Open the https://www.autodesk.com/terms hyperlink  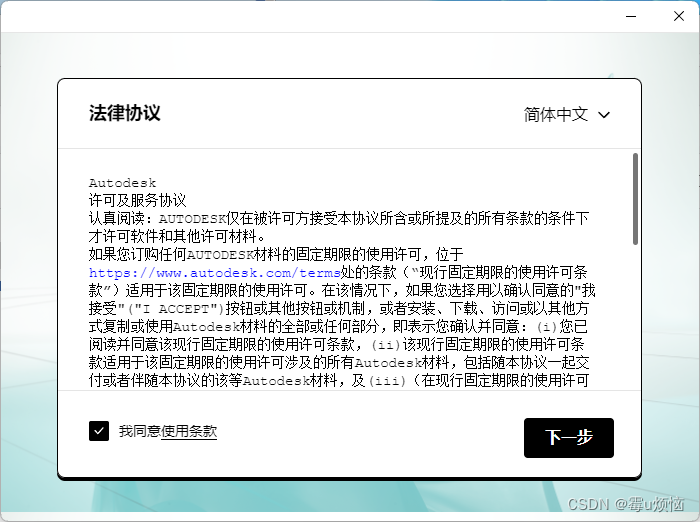click(x=215, y=272)
